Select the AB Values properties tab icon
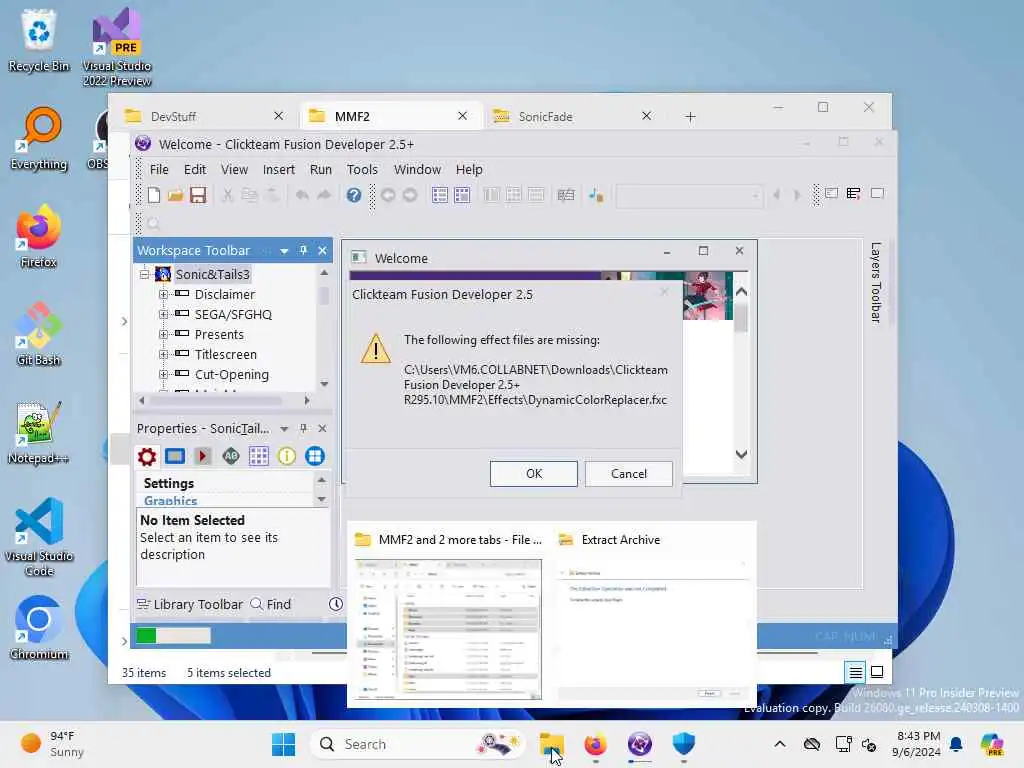The height and width of the screenshot is (768, 1024). tap(231, 456)
